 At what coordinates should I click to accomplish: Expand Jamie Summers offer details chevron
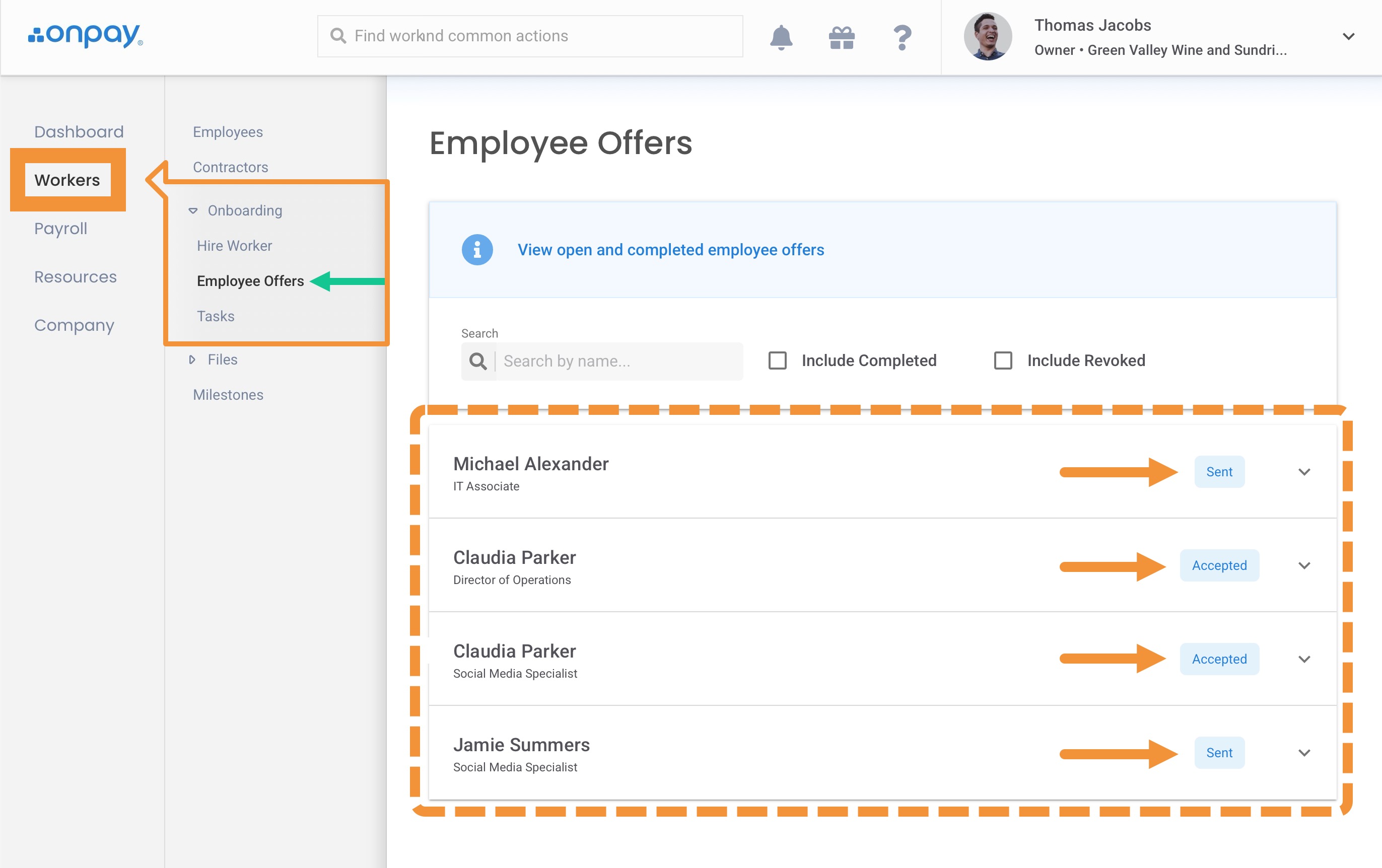(1304, 753)
